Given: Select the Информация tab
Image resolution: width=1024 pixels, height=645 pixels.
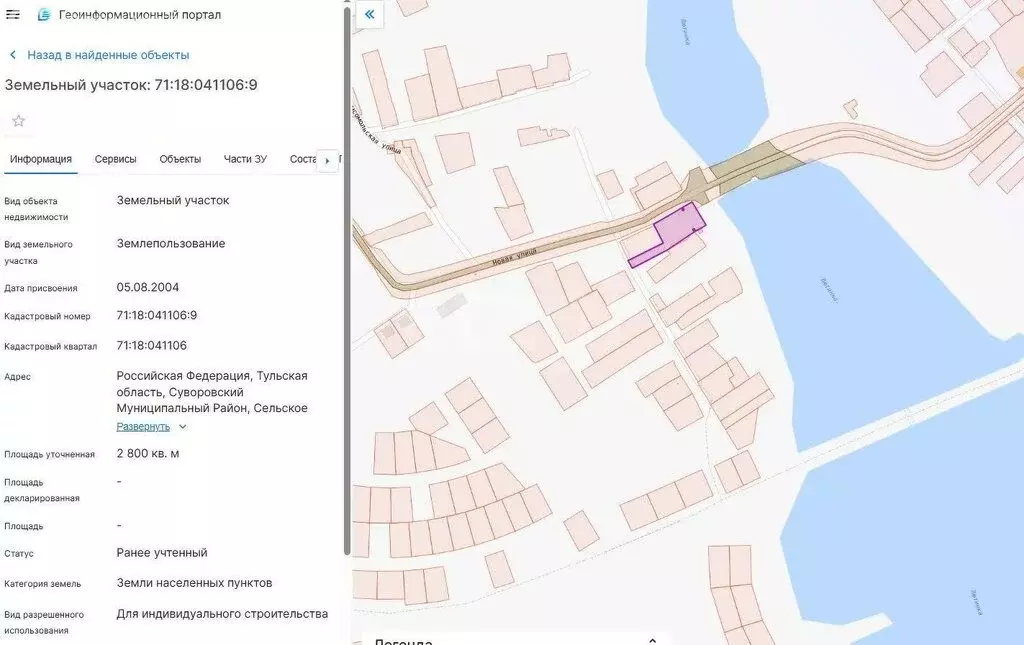Looking at the screenshot, I should pos(42,159).
